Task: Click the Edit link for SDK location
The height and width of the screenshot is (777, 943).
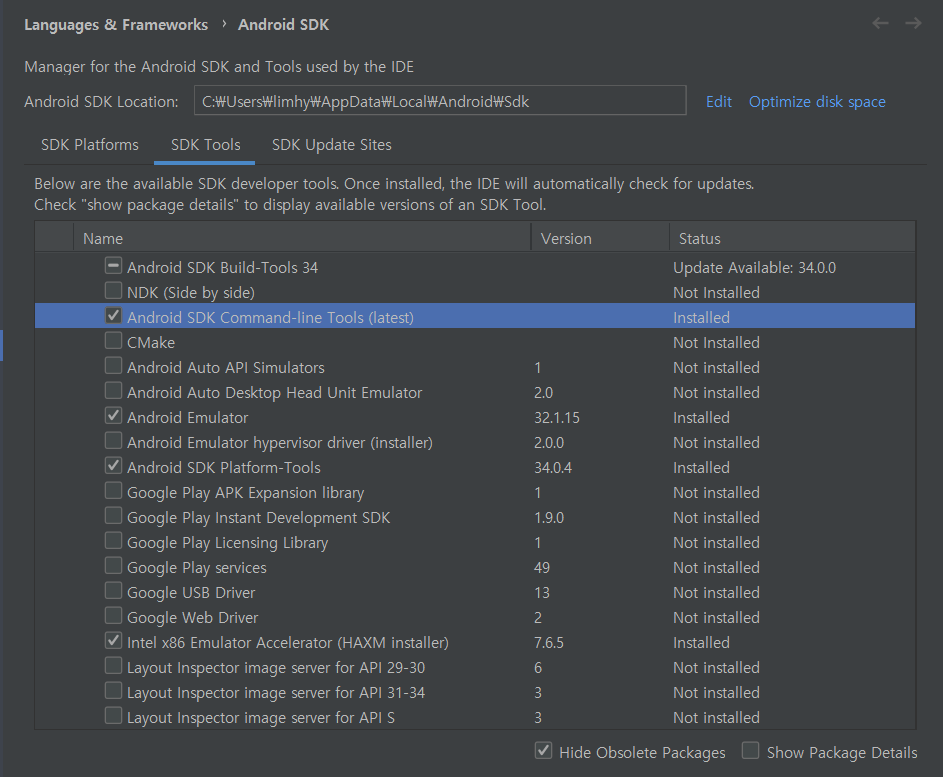Action: 719,102
